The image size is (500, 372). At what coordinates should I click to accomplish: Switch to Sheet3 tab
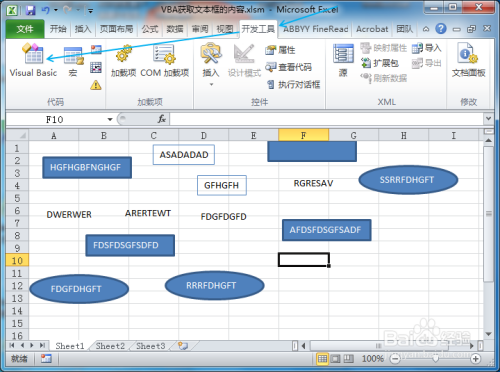(x=151, y=346)
